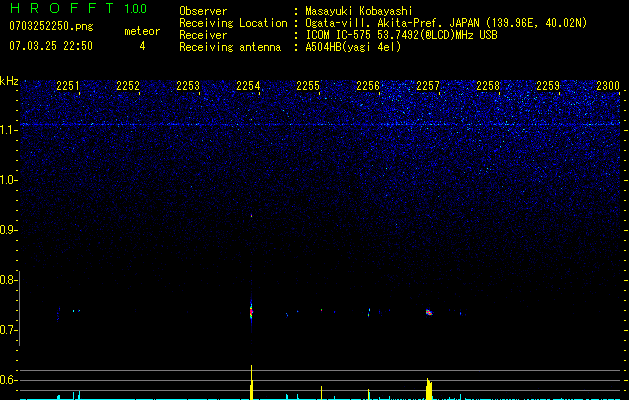This screenshot has height=400, width=629.
Task: Click the yellow power peak under 2257
Action: tap(429, 389)
